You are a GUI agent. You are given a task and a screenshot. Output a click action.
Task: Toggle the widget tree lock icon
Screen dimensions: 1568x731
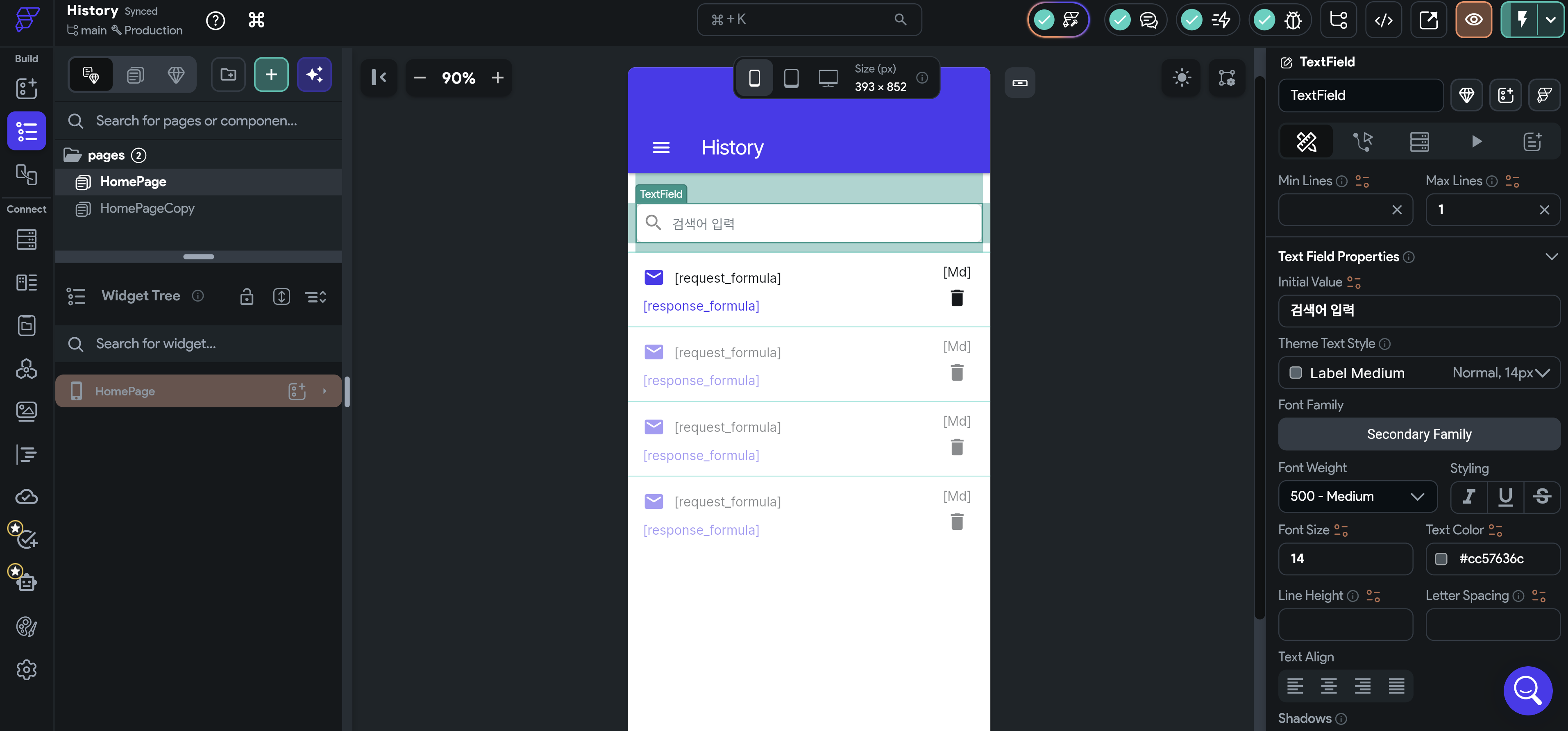click(x=247, y=296)
